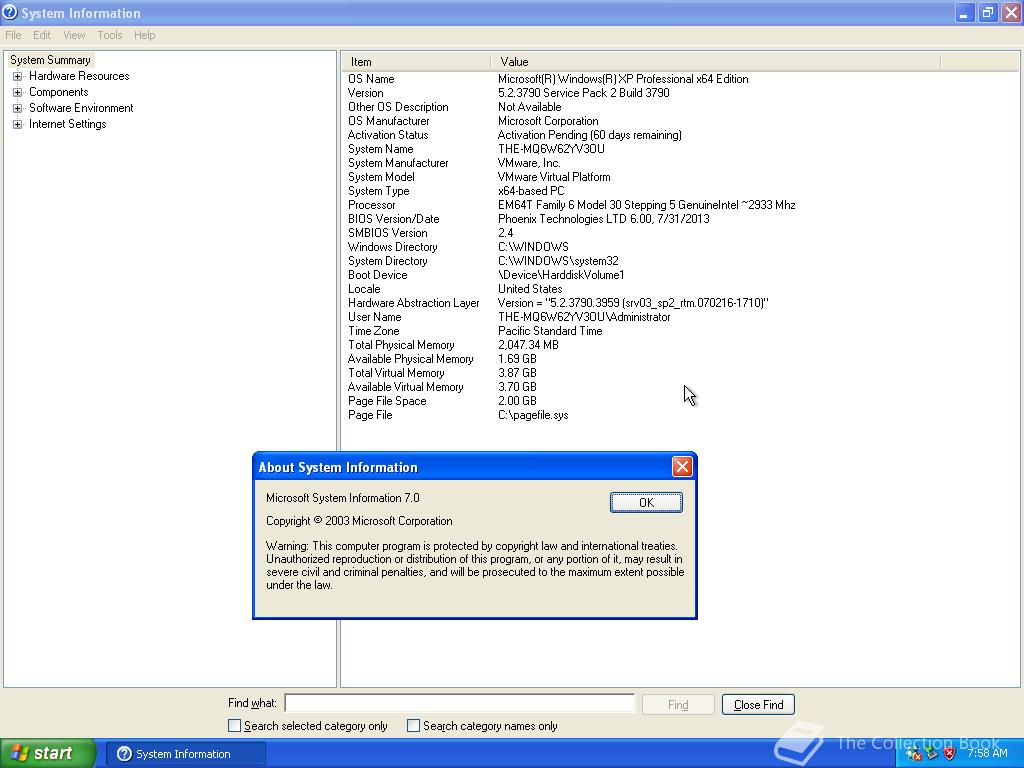Screen dimensions: 1024x768
Task: Click the Microsoft Corporation manufacturer value
Action: [548, 121]
